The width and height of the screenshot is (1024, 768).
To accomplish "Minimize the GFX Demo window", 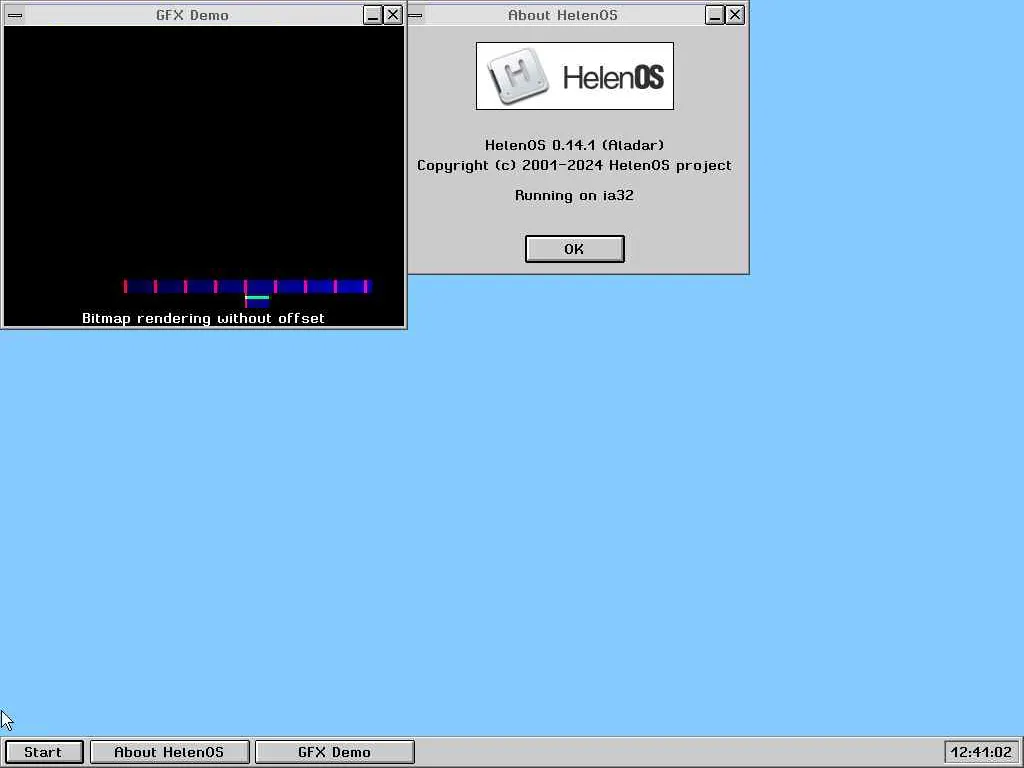I will pos(372,15).
